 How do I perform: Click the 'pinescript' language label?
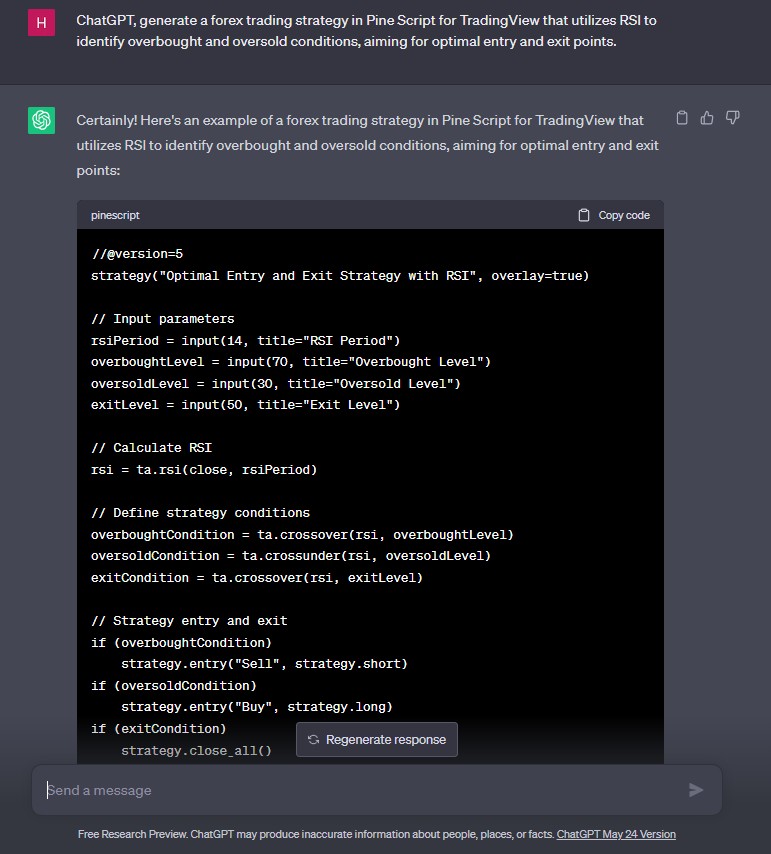click(x=115, y=215)
